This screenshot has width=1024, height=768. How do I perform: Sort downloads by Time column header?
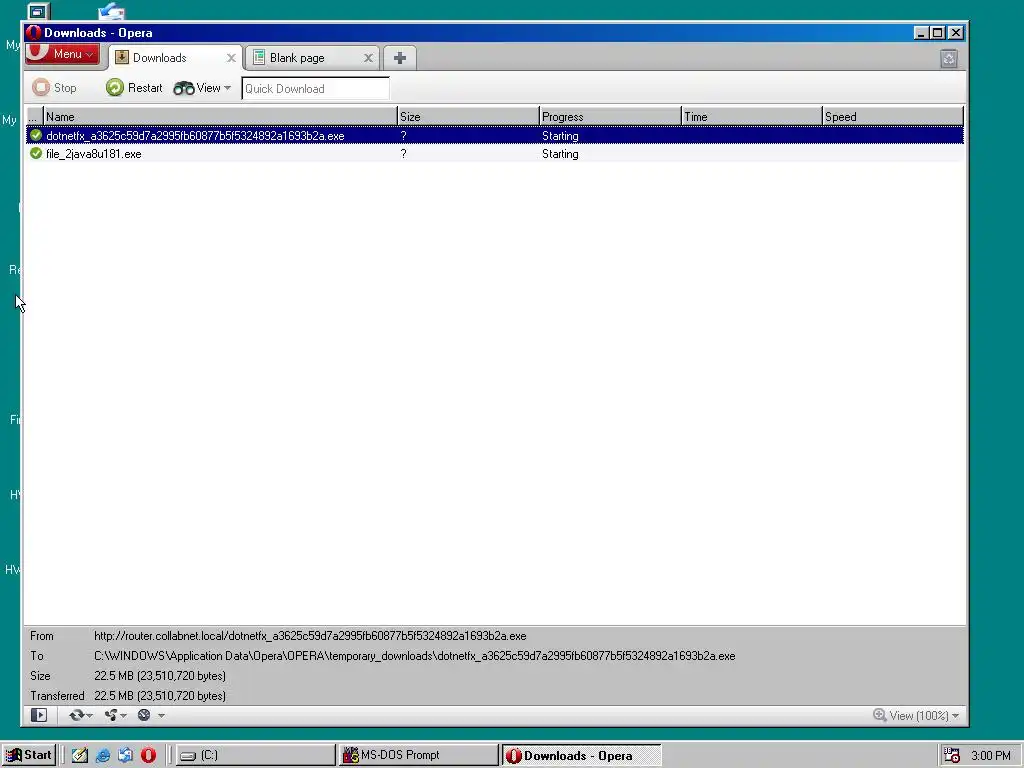[x=752, y=116]
